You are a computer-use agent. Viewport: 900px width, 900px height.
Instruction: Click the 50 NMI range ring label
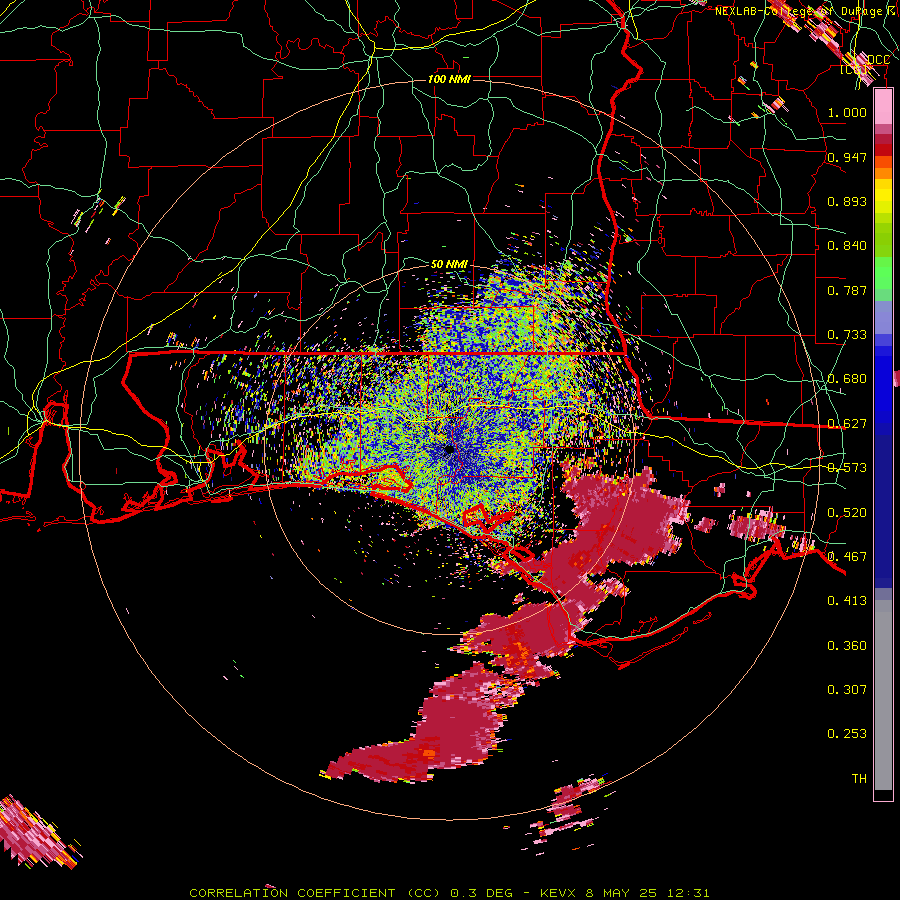(x=449, y=264)
